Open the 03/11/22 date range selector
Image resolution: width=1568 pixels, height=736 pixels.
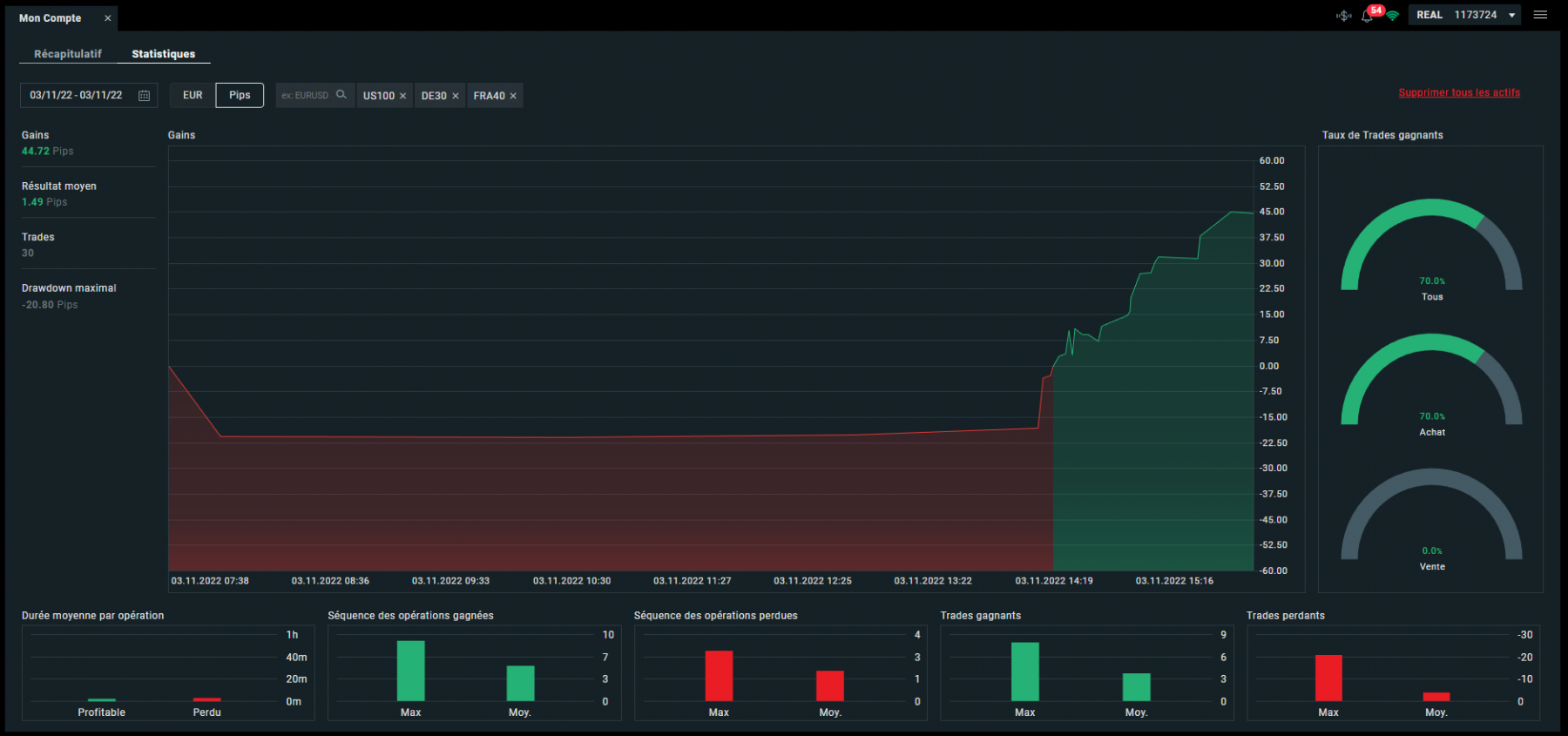tap(88, 95)
